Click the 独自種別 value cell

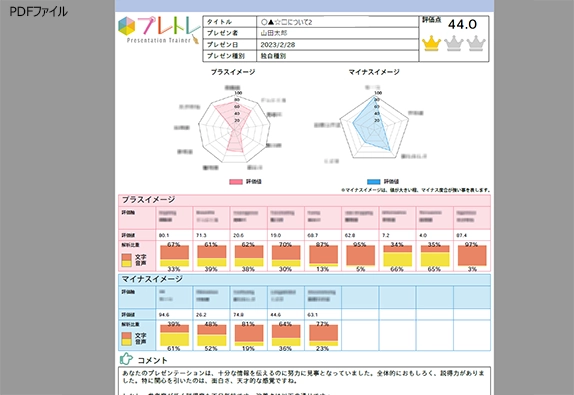coord(338,56)
